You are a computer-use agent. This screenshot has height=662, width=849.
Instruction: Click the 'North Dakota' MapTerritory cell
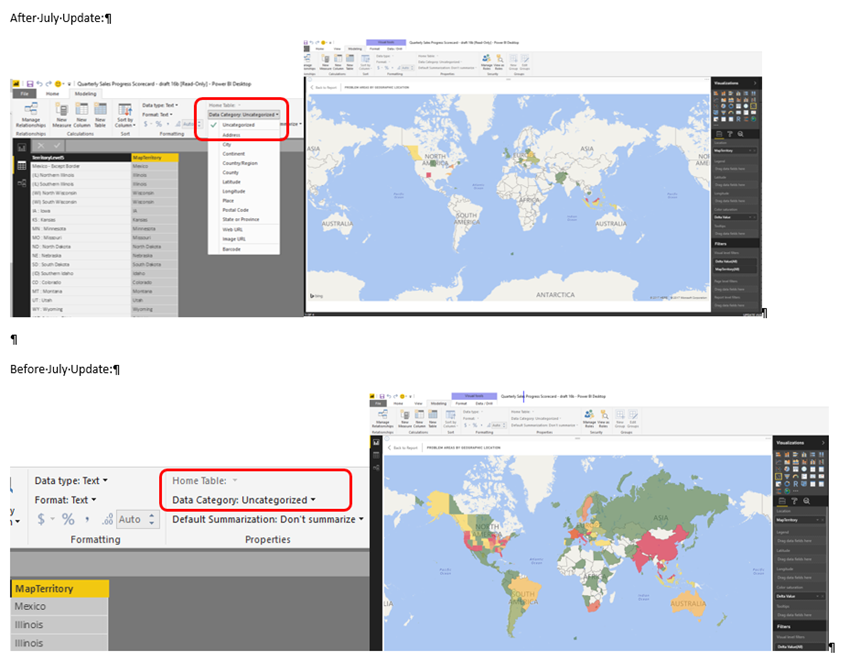[x=154, y=247]
